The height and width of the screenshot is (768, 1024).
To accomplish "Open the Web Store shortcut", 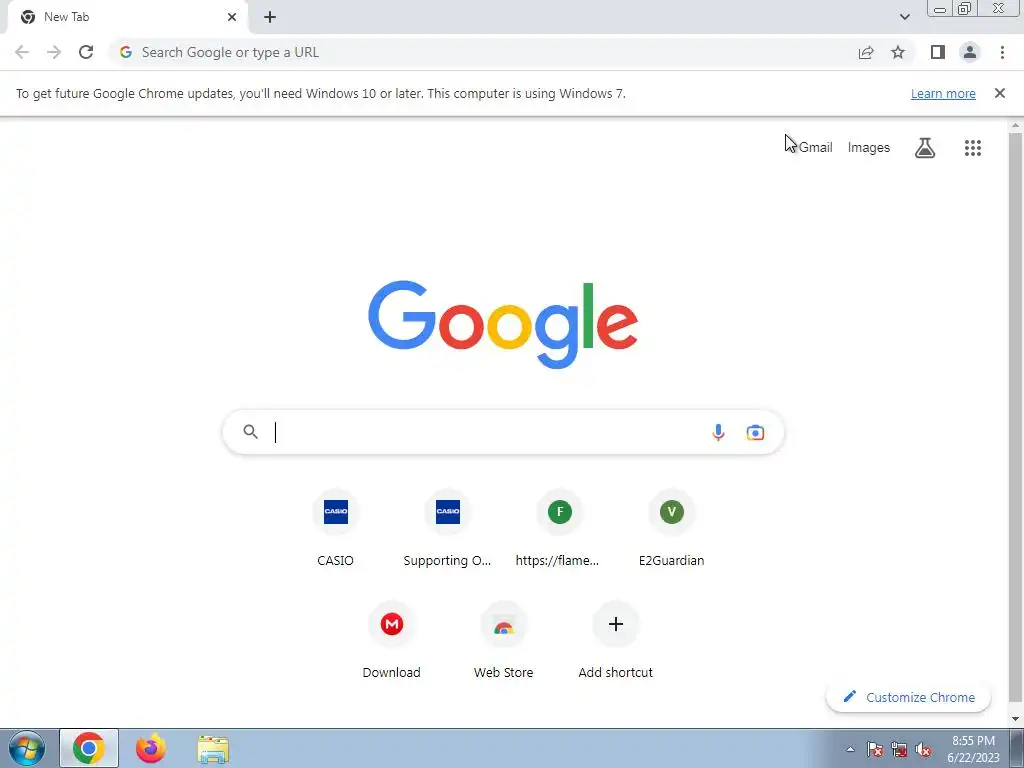I will 504,641.
